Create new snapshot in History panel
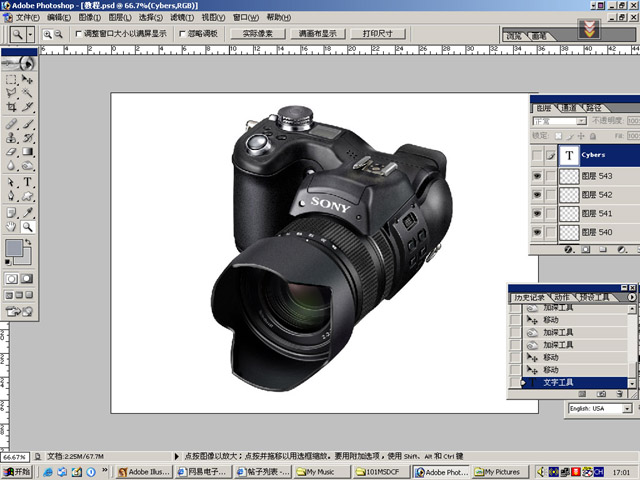This screenshot has height=480, width=640. point(601,394)
